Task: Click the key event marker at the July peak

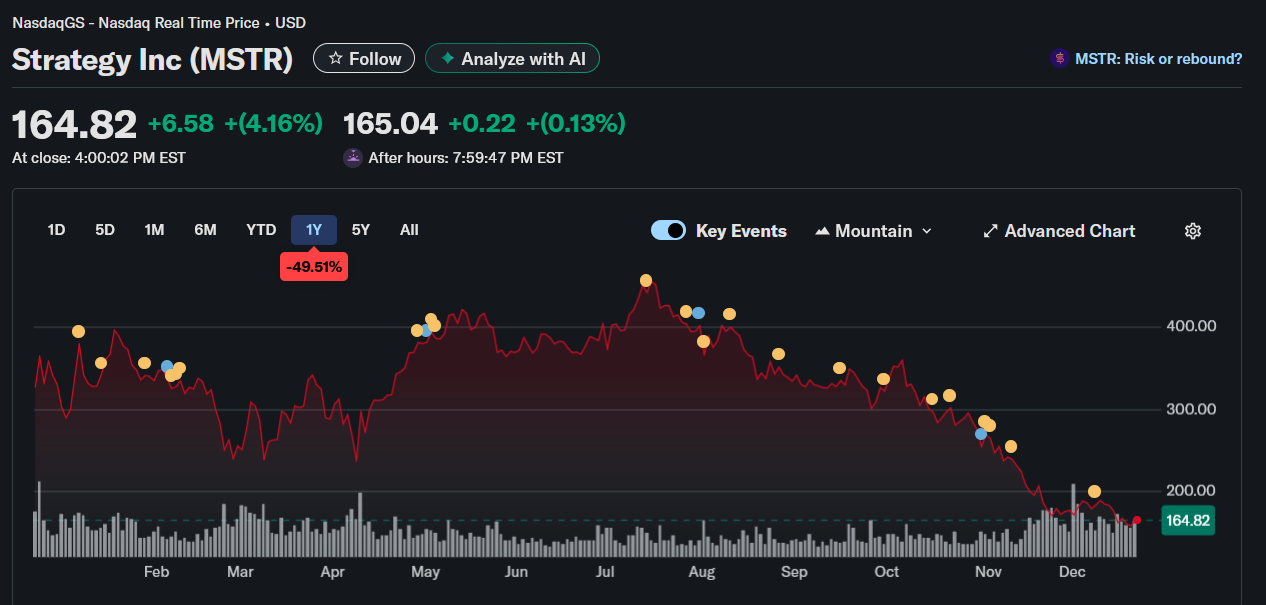Action: tap(646, 281)
